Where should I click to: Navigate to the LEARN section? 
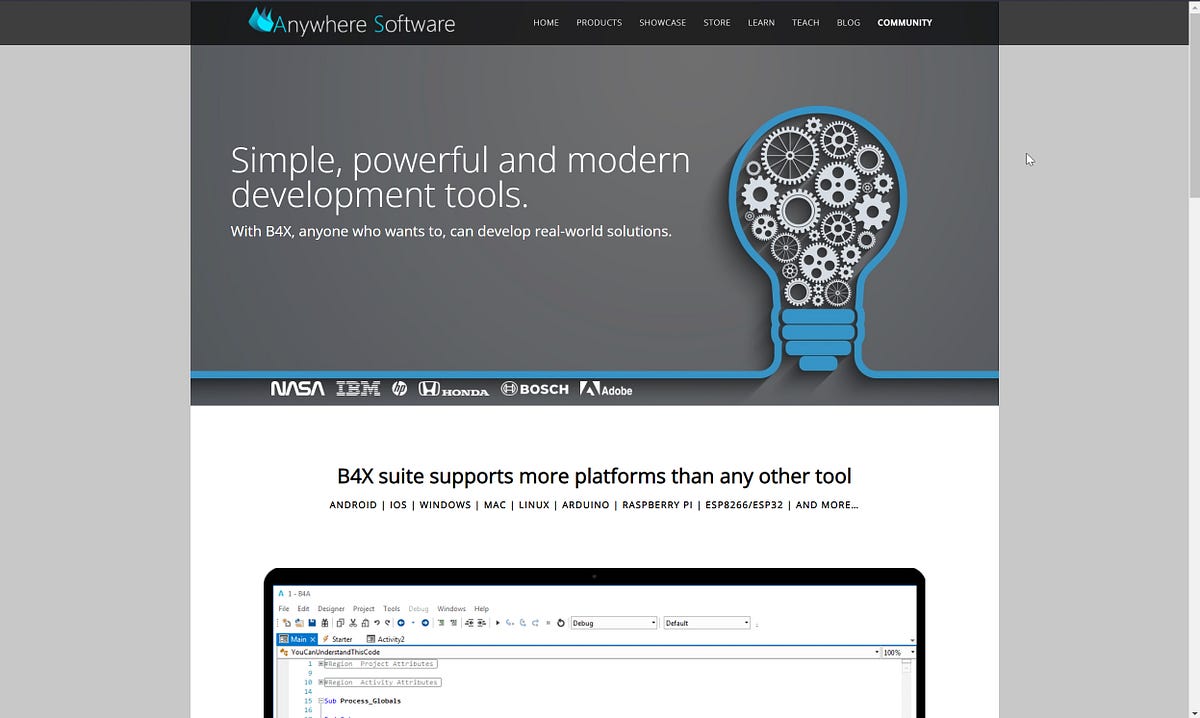pyautogui.click(x=761, y=22)
